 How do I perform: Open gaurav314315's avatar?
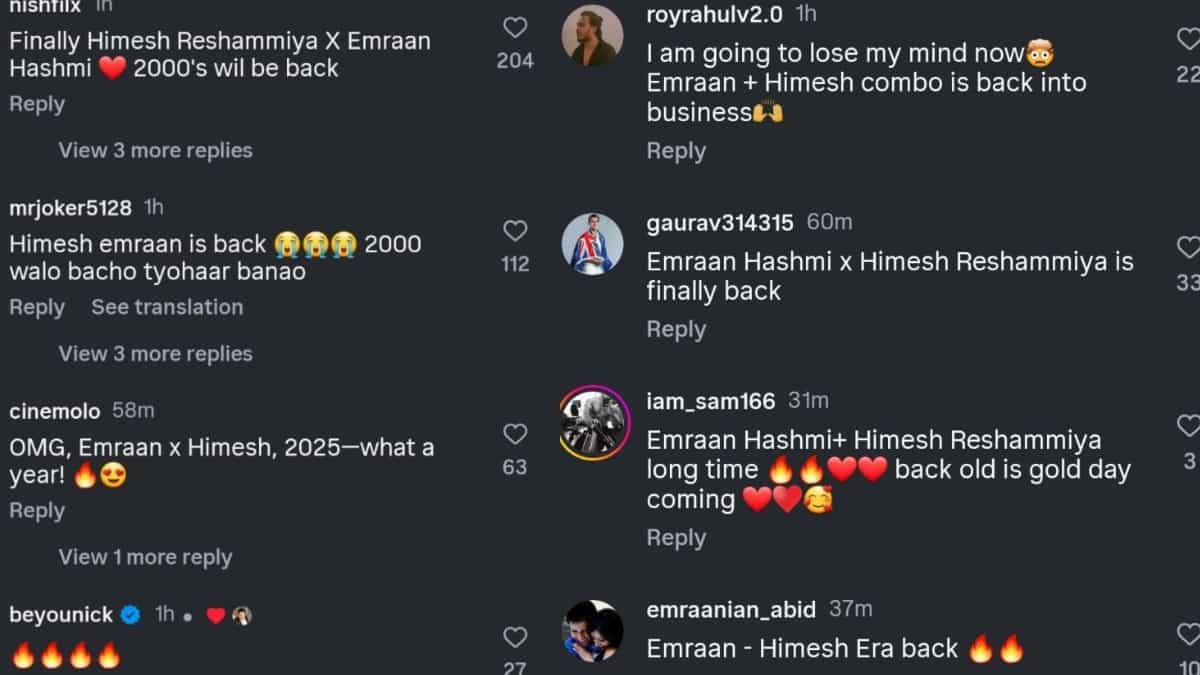[x=592, y=244]
